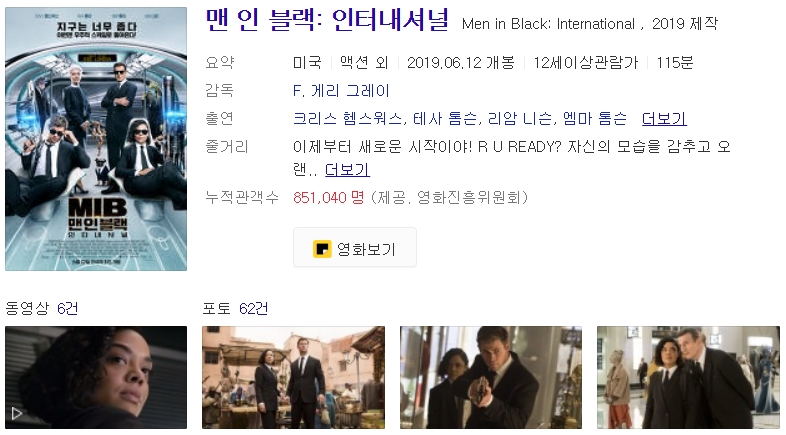Click the Men in Black poster image

[x=96, y=139]
